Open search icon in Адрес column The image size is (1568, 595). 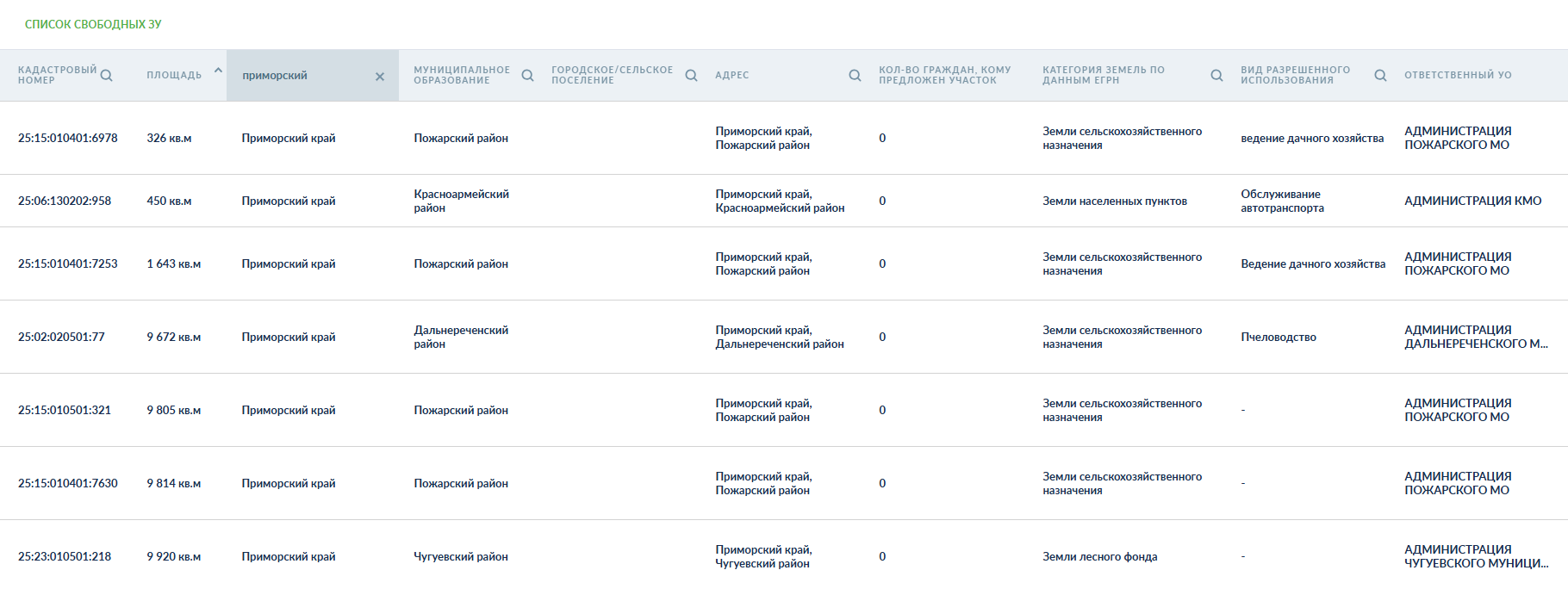pyautogui.click(x=855, y=76)
